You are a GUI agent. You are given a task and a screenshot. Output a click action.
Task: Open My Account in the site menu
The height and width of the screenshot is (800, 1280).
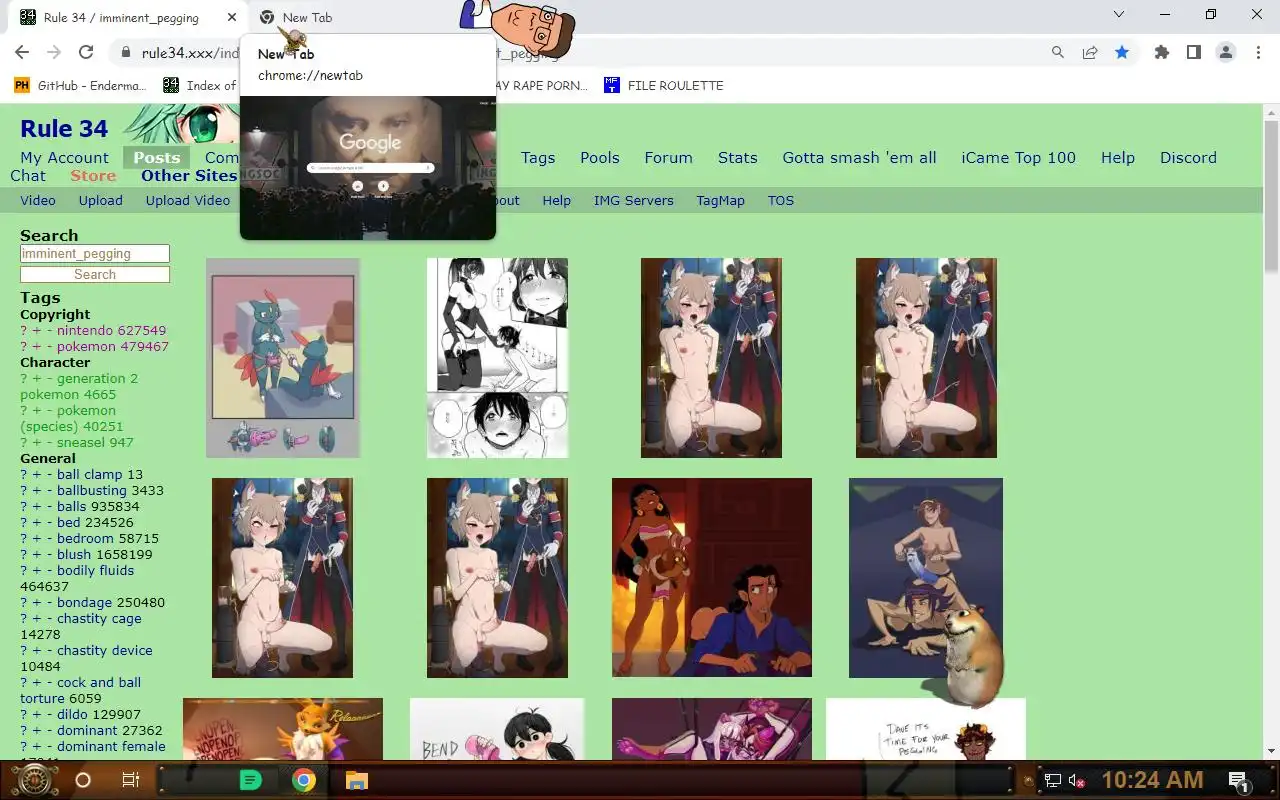coord(64,157)
